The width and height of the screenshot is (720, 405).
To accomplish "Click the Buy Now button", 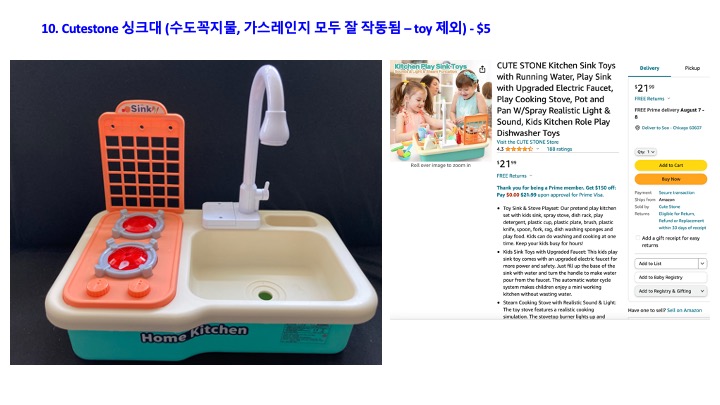I will coord(671,179).
